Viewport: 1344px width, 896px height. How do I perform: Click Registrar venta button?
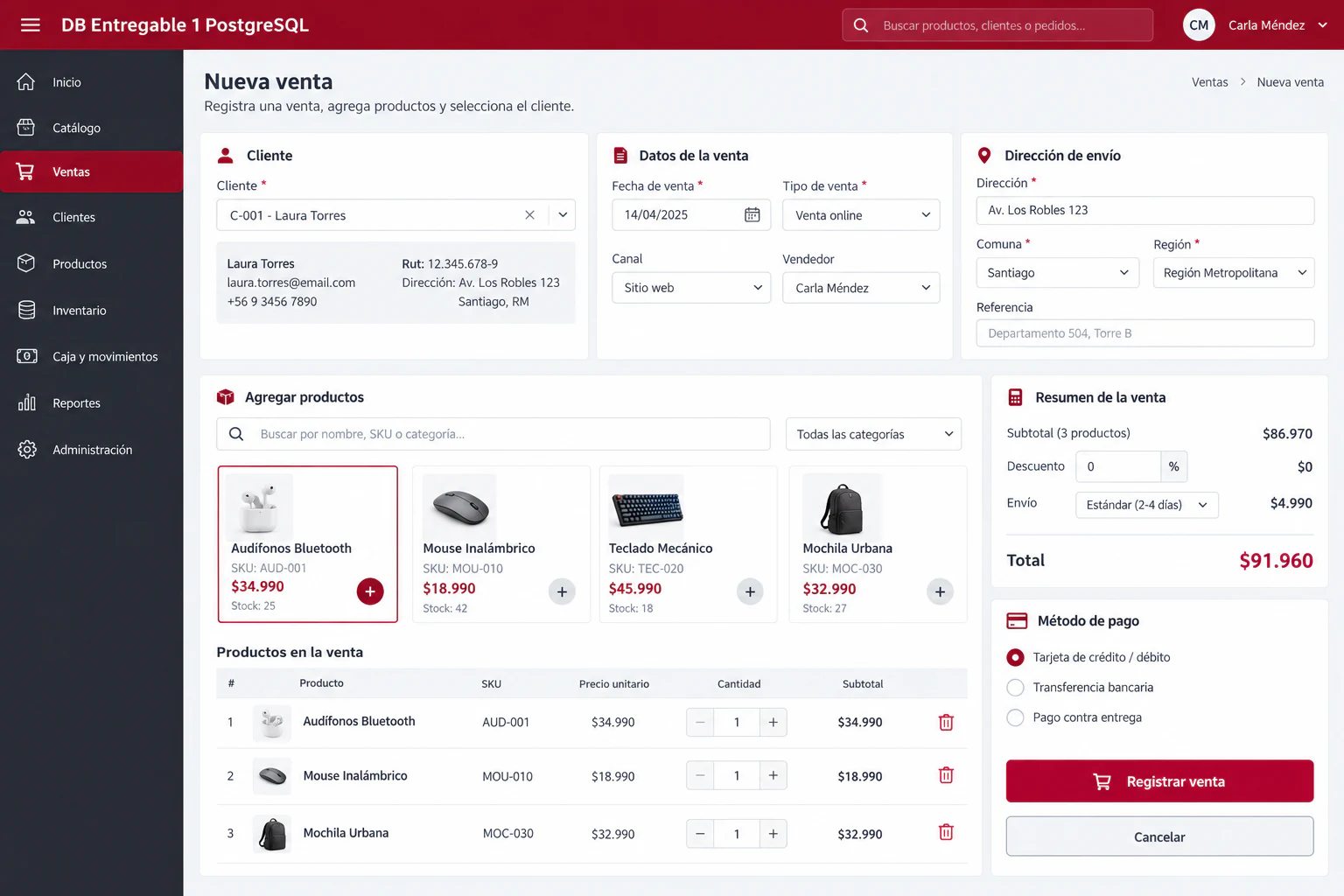pos(1159,781)
